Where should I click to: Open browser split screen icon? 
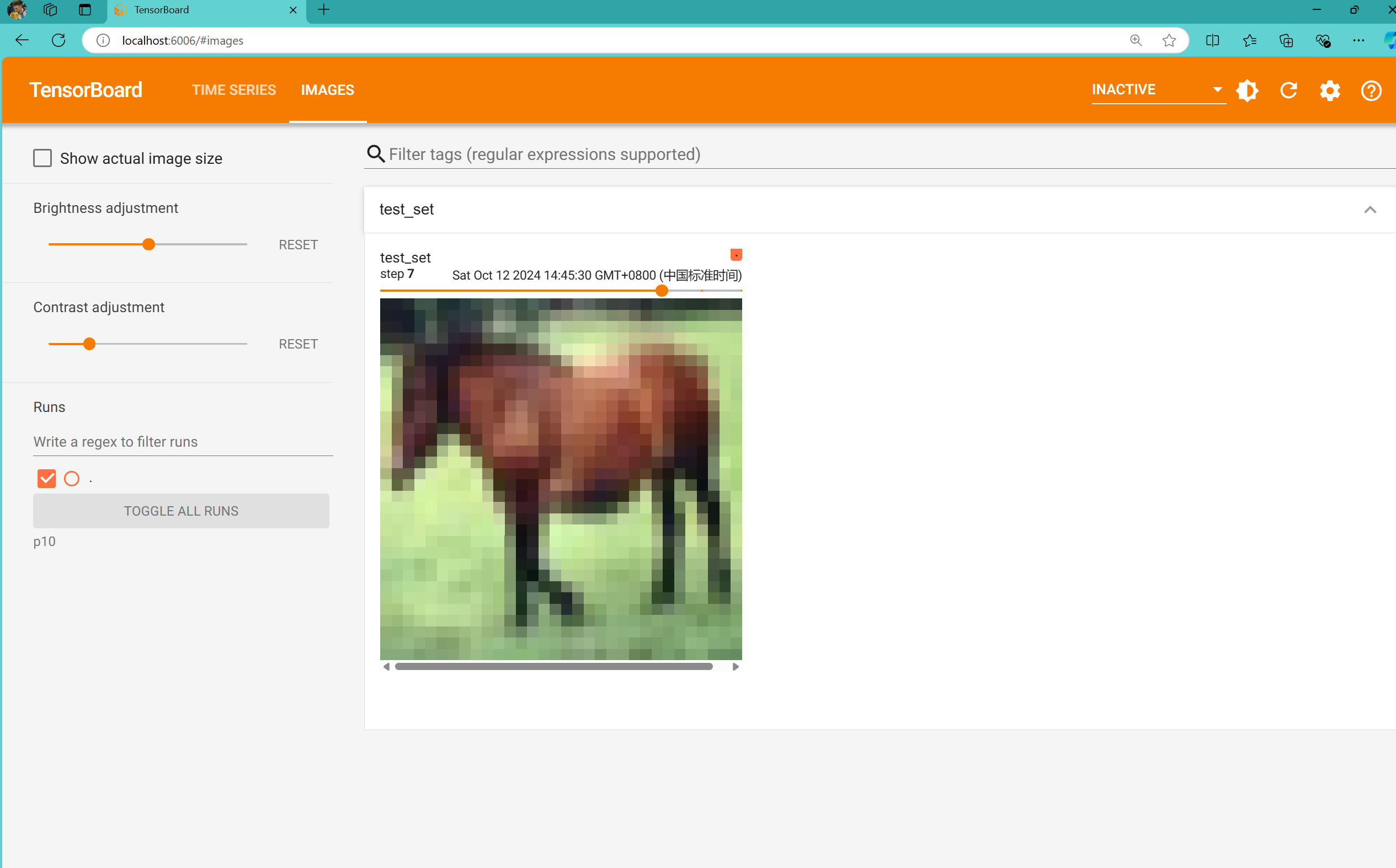click(x=1212, y=40)
